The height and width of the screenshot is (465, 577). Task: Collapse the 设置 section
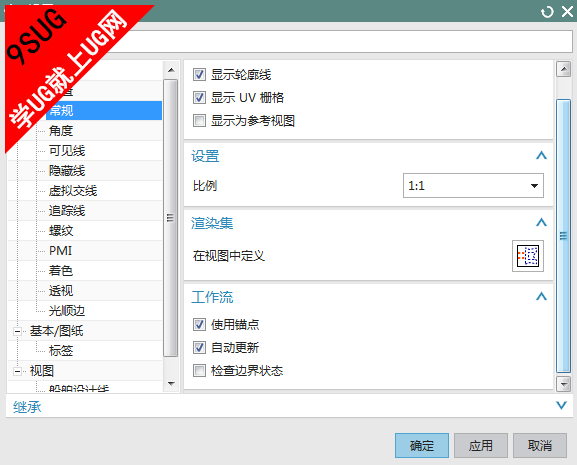pyautogui.click(x=541, y=156)
